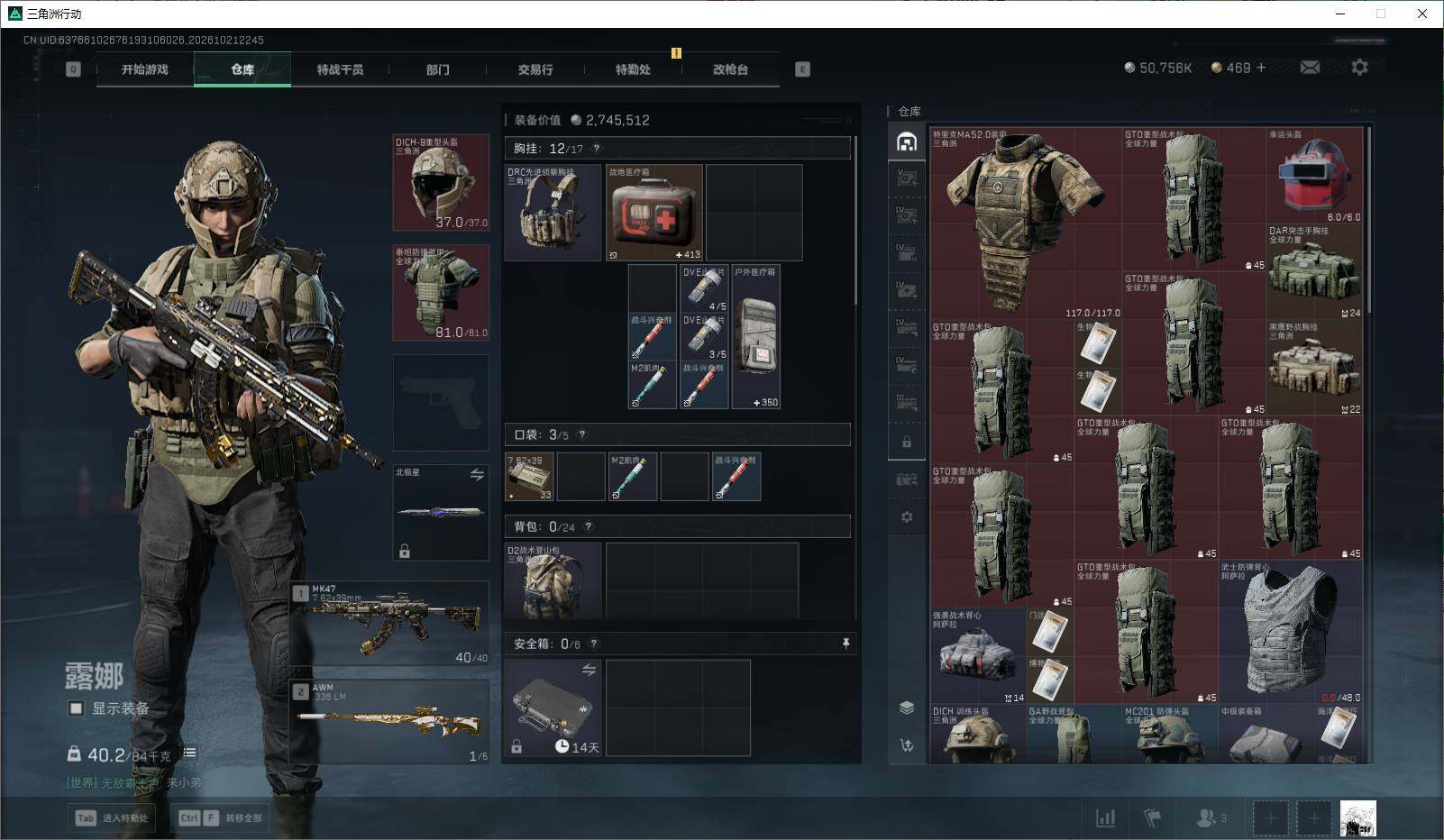The height and width of the screenshot is (840, 1444).
Task: Expand the 胸挂 help question mark
Action: tap(596, 148)
